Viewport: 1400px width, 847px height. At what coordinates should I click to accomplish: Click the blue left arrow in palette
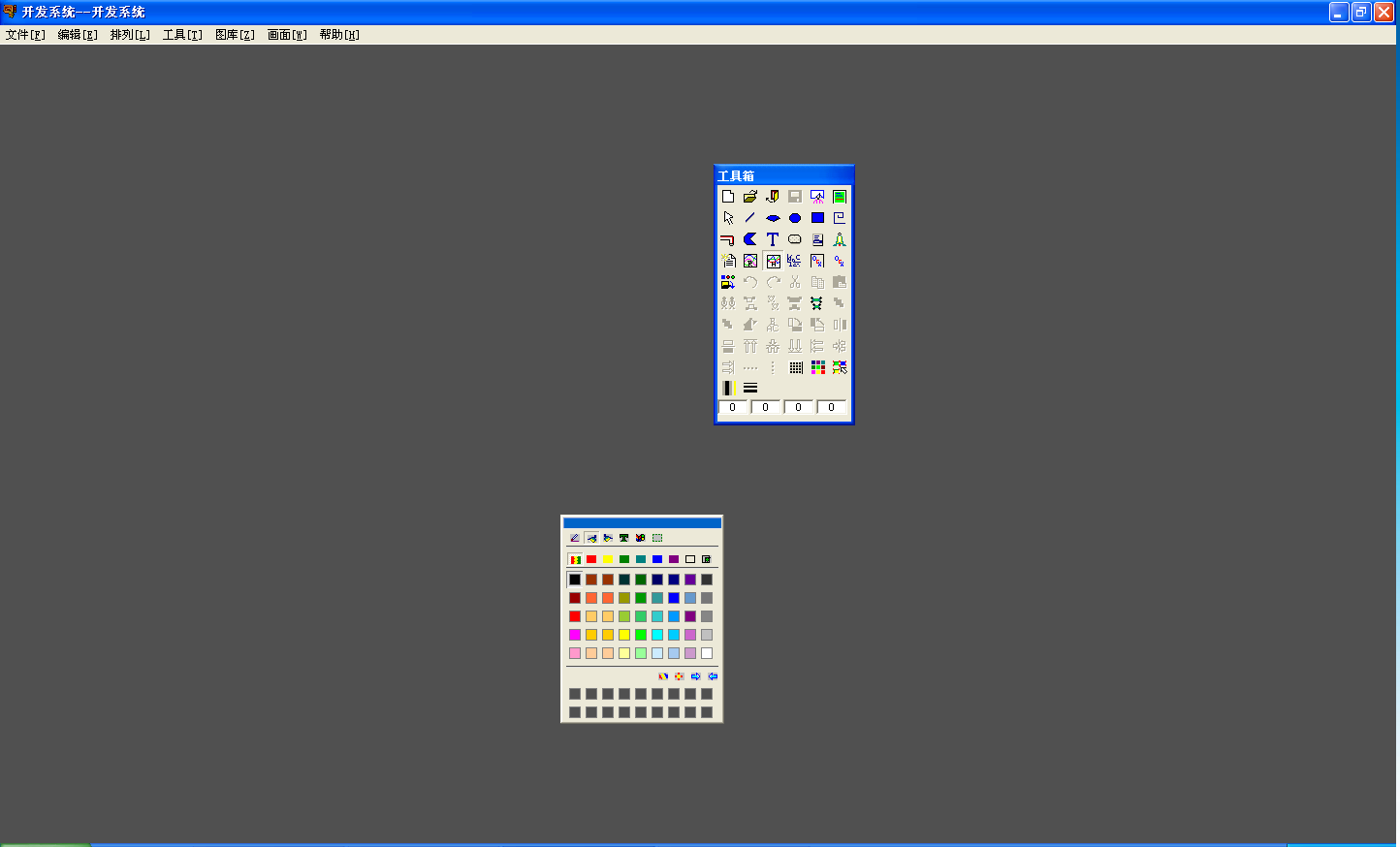coord(713,676)
